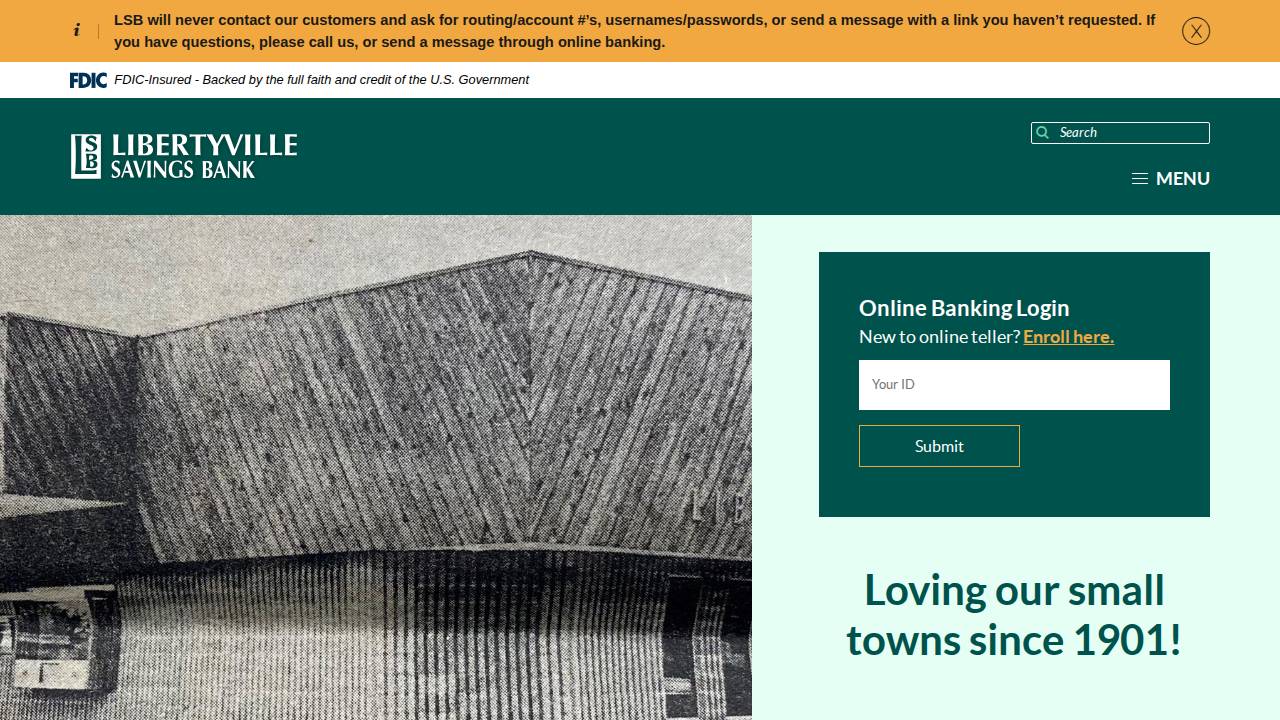
Task: Click the Loving our small towns heading
Action: tap(1014, 615)
